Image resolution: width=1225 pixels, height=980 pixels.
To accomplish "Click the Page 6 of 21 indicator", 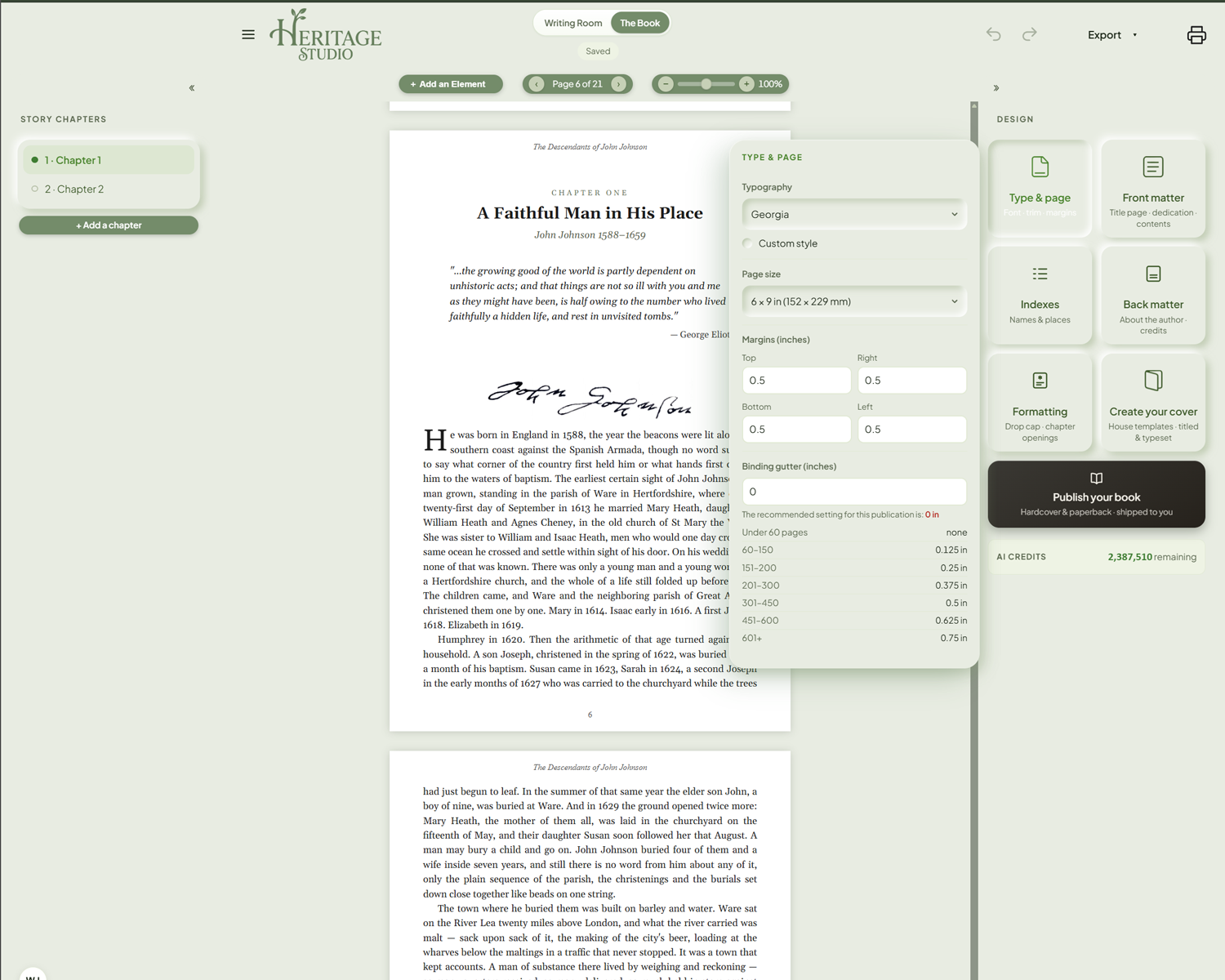I will coord(577,84).
